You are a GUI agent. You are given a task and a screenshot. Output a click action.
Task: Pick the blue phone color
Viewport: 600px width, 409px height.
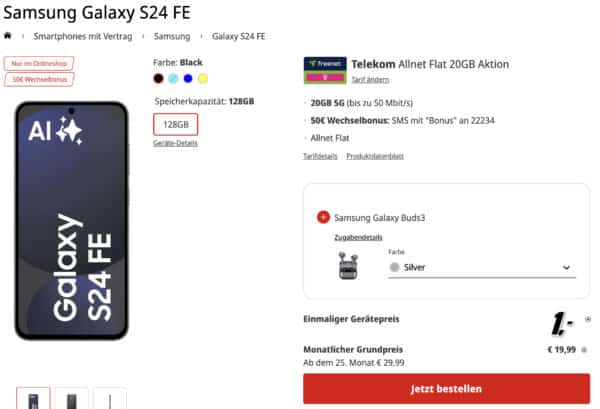(x=188, y=78)
